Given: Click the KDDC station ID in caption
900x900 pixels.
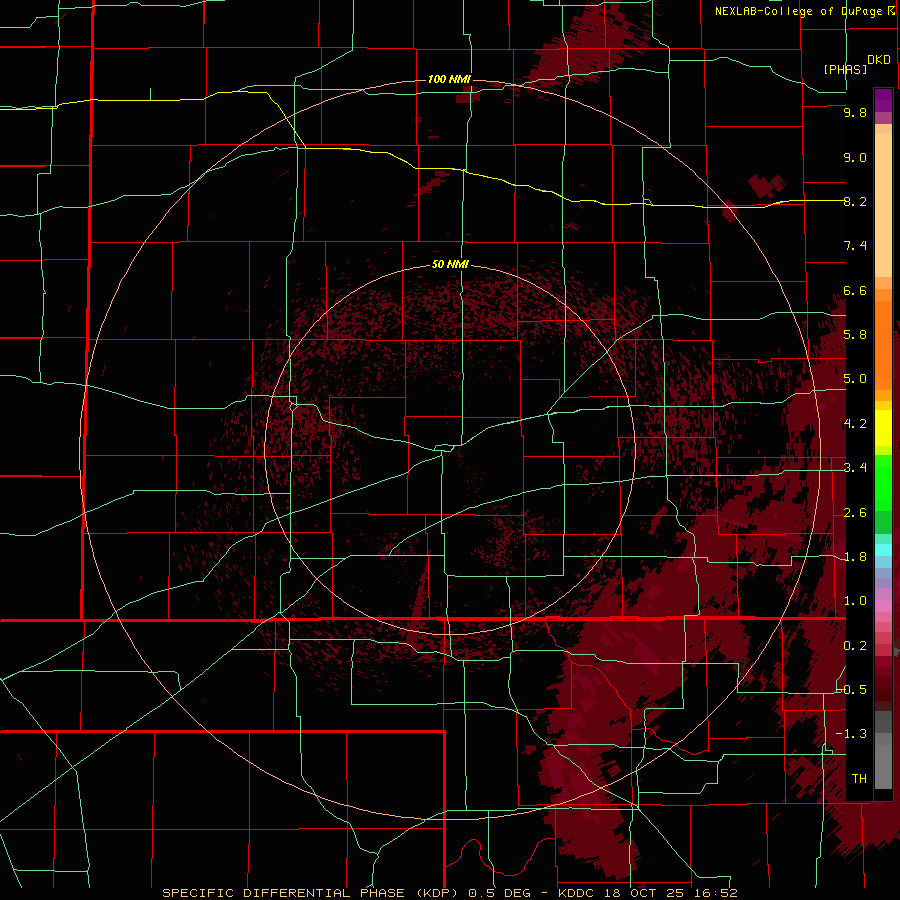Looking at the screenshot, I should tap(576, 893).
